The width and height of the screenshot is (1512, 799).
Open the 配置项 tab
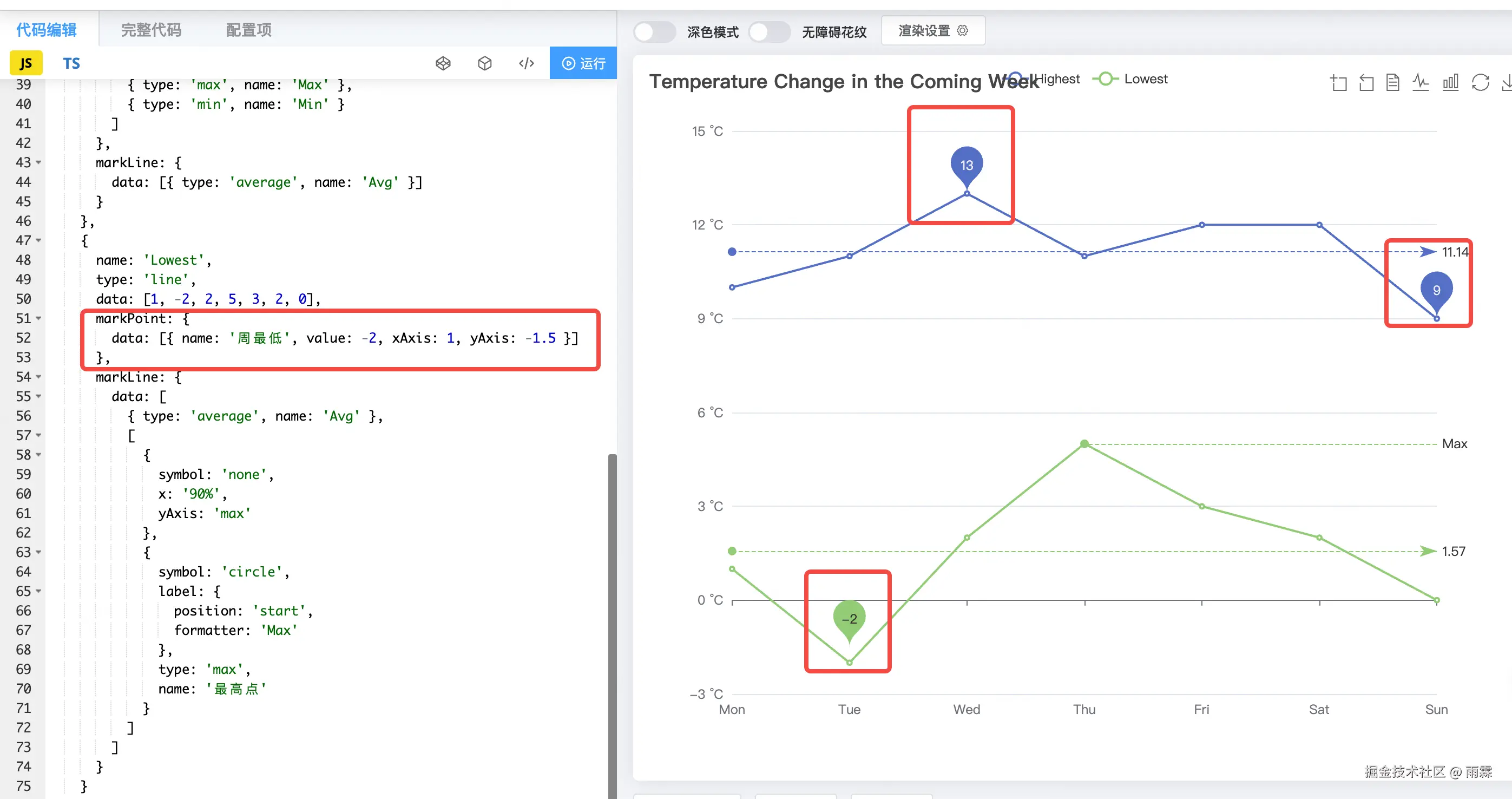point(248,30)
